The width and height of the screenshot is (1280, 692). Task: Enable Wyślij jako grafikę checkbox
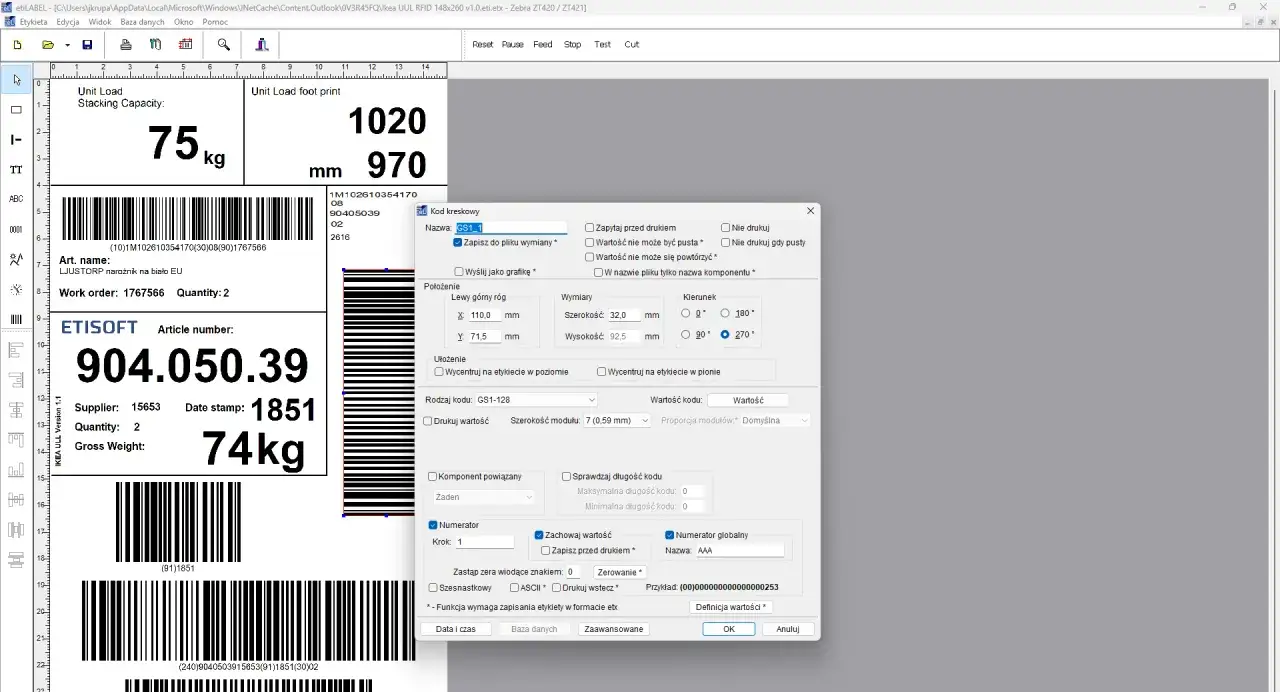pyautogui.click(x=458, y=272)
